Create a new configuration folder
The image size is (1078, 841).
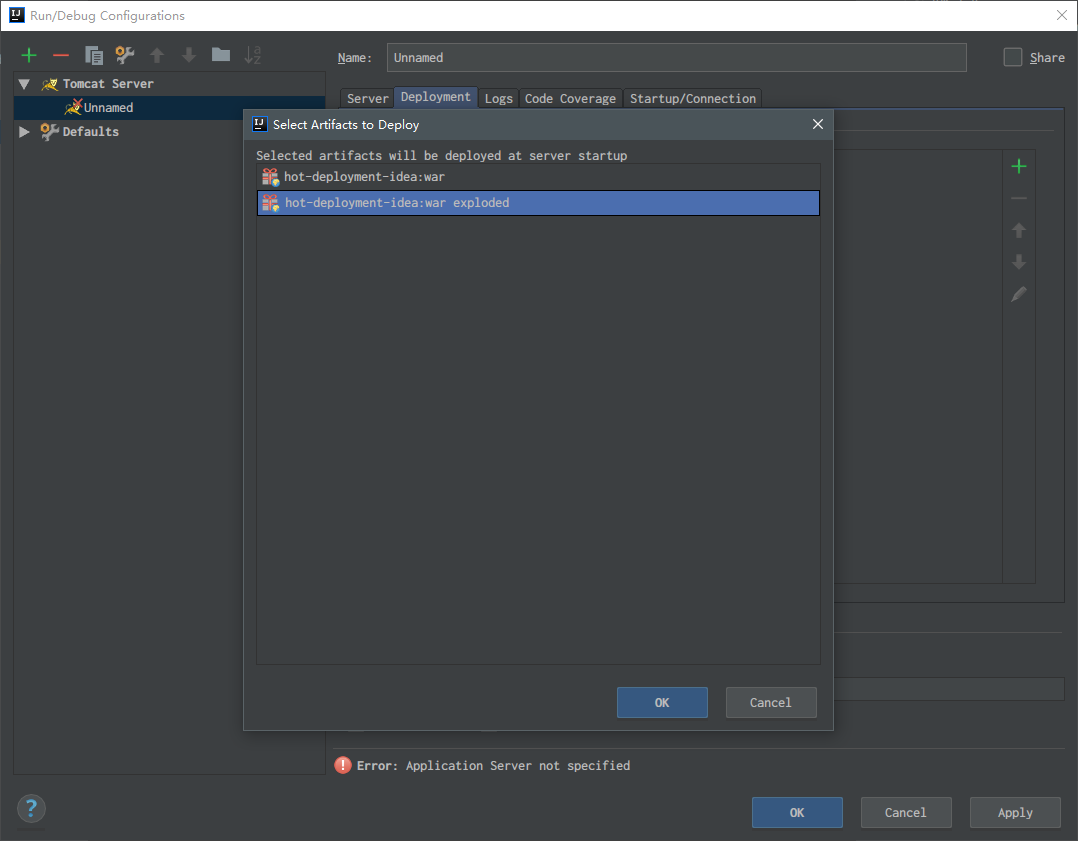221,54
